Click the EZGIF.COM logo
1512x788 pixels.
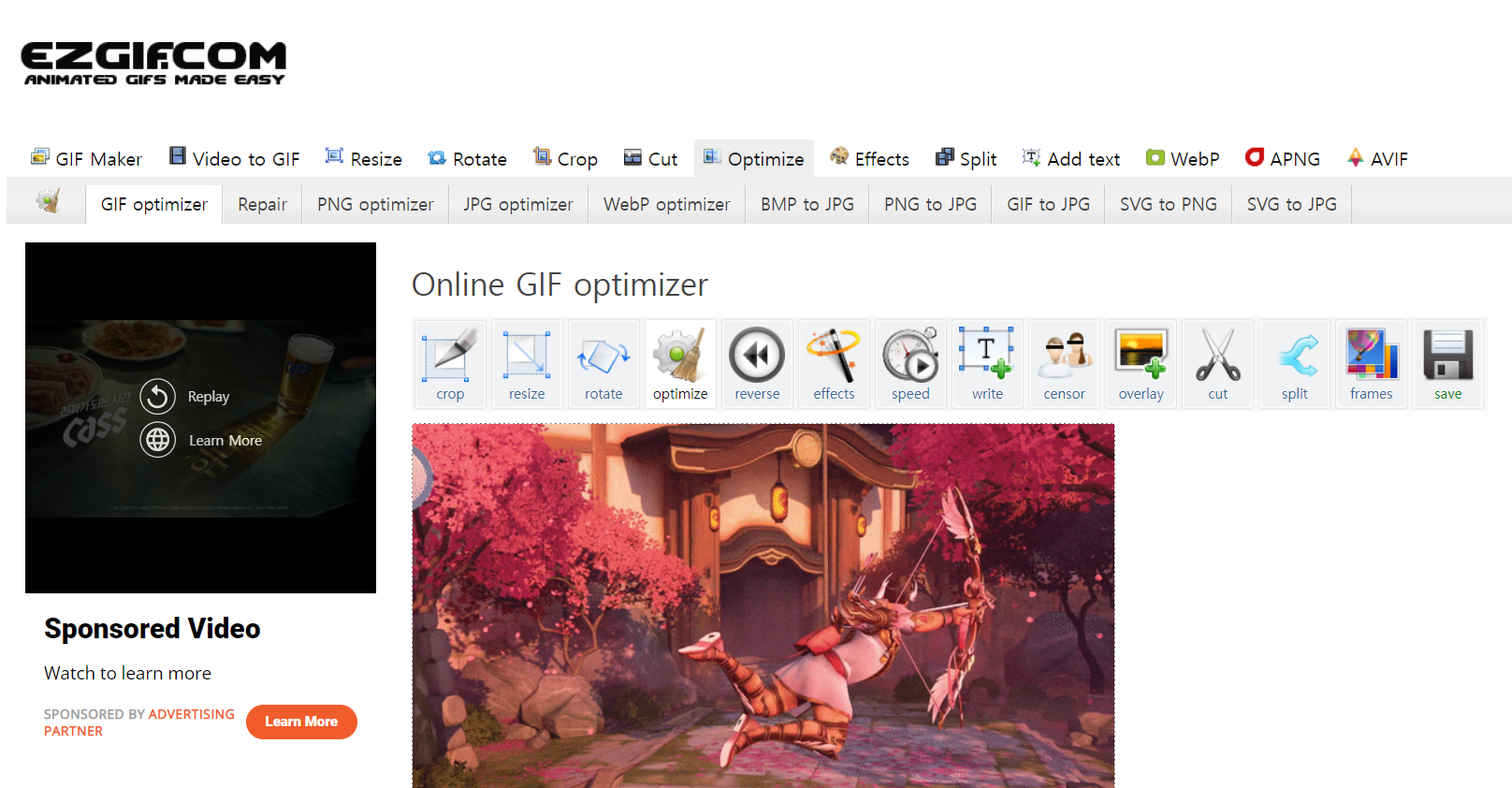pyautogui.click(x=153, y=63)
